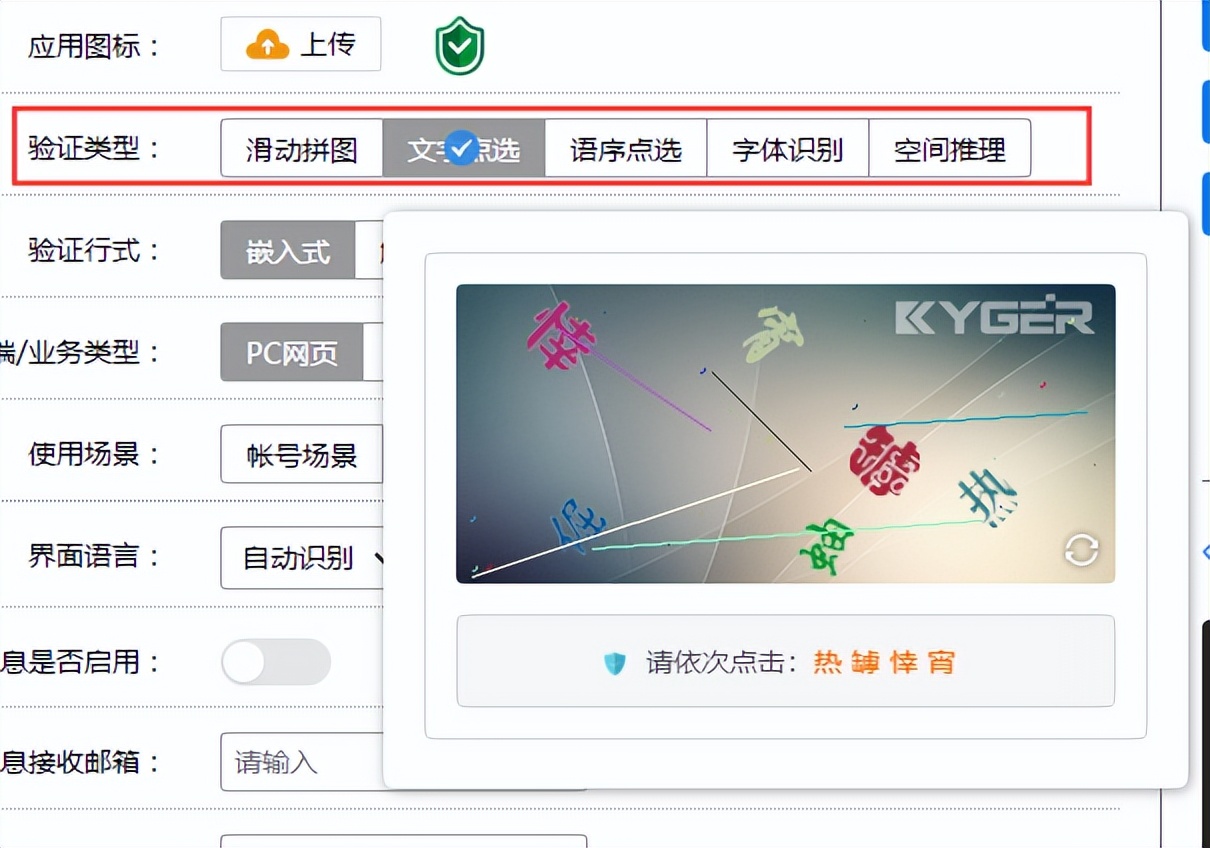Select 语序点选 verification type
The width and height of the screenshot is (1210, 848).
click(625, 147)
